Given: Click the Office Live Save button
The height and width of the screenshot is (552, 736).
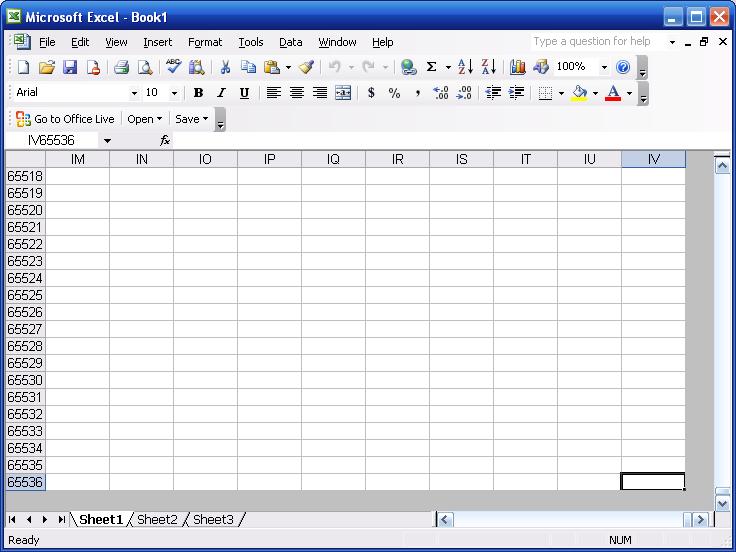Looking at the screenshot, I should (192, 119).
